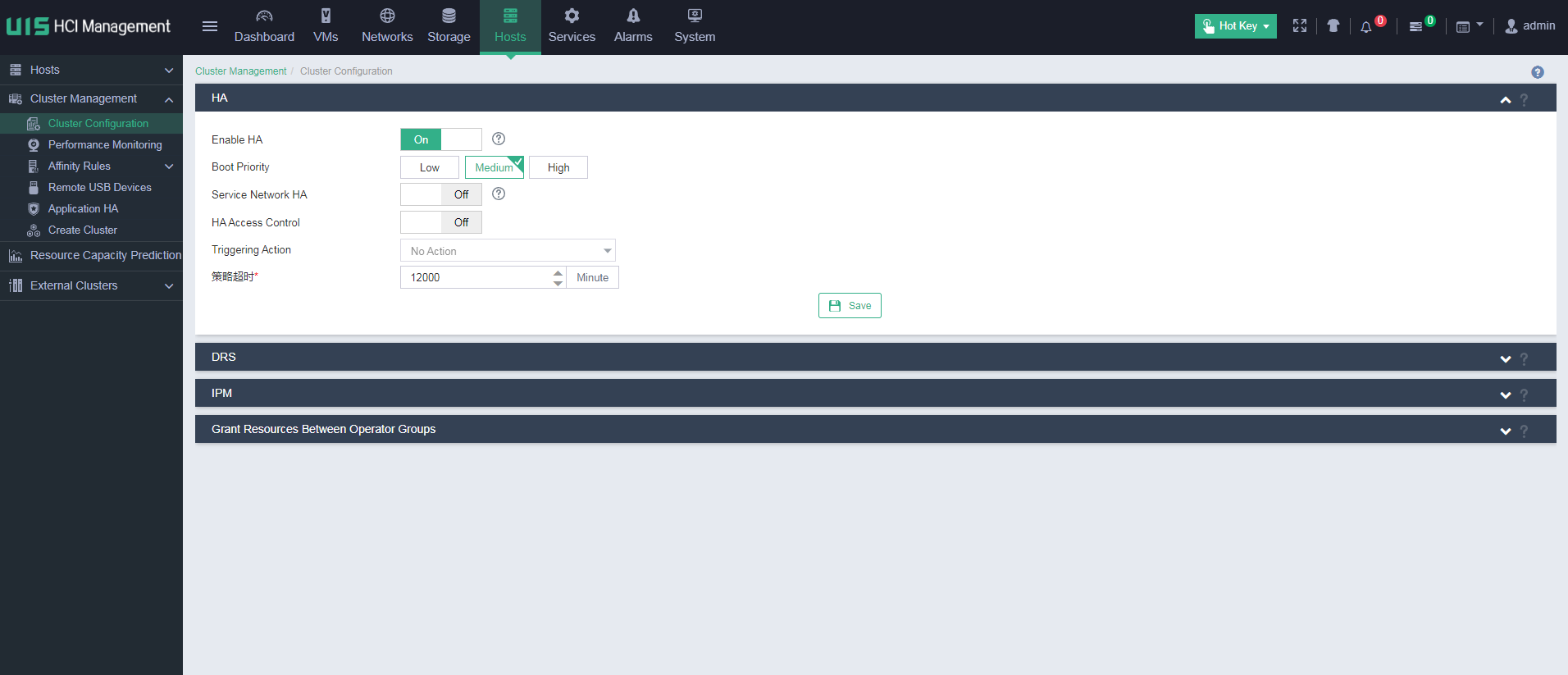
Task: Click the Save button
Action: point(850,305)
